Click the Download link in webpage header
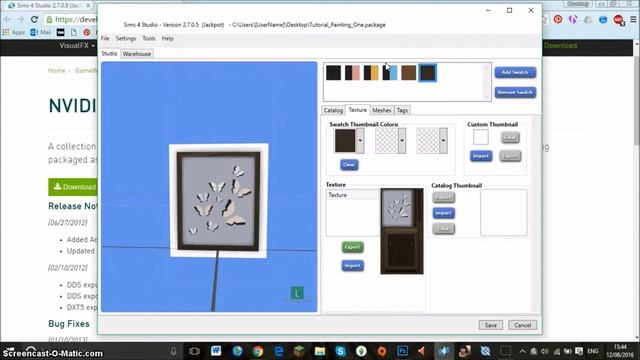 point(560,45)
